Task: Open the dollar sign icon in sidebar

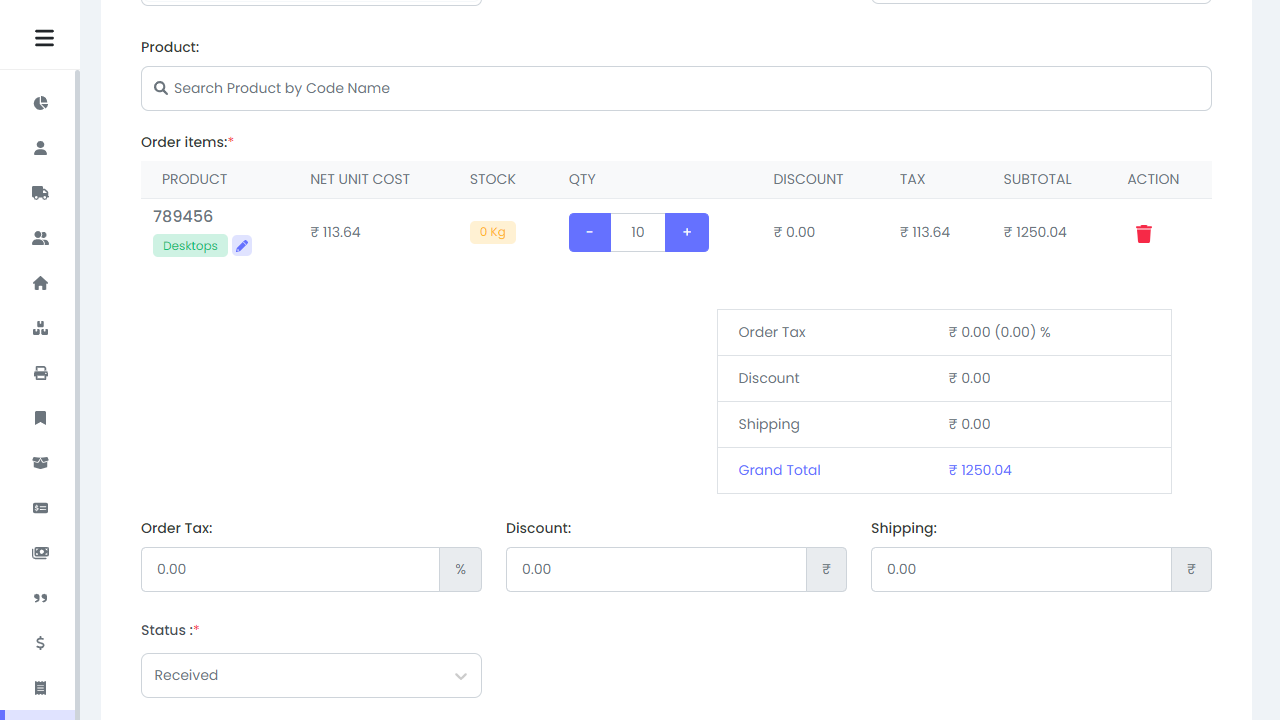Action: pyautogui.click(x=40, y=643)
